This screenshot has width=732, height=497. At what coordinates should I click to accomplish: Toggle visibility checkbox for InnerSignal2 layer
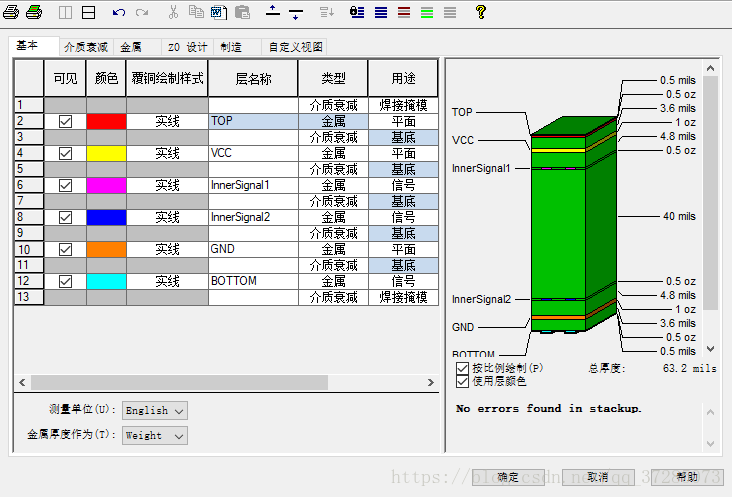click(65, 217)
